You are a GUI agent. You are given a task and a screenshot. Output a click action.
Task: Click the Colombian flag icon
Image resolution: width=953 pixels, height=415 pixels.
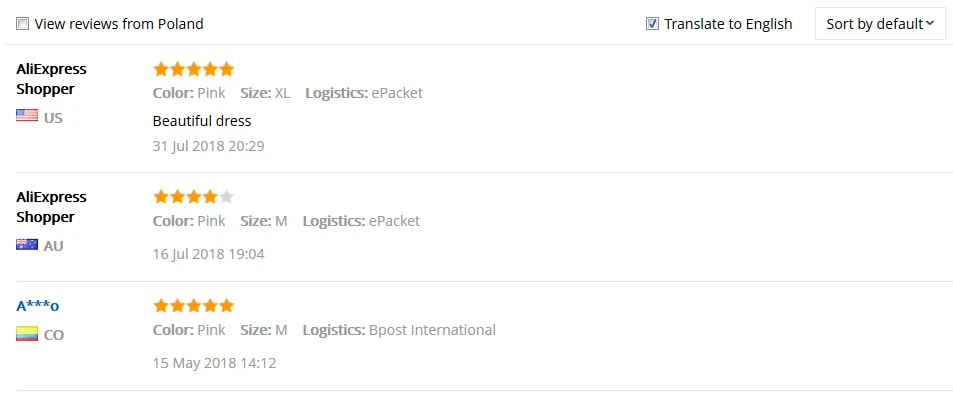pos(27,334)
